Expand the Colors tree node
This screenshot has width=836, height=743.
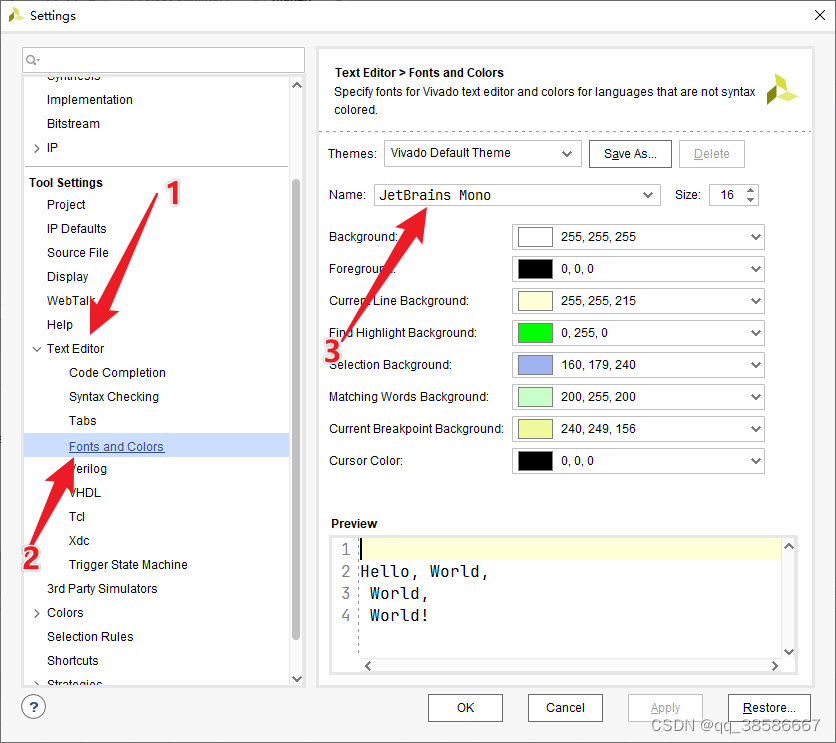(x=36, y=613)
